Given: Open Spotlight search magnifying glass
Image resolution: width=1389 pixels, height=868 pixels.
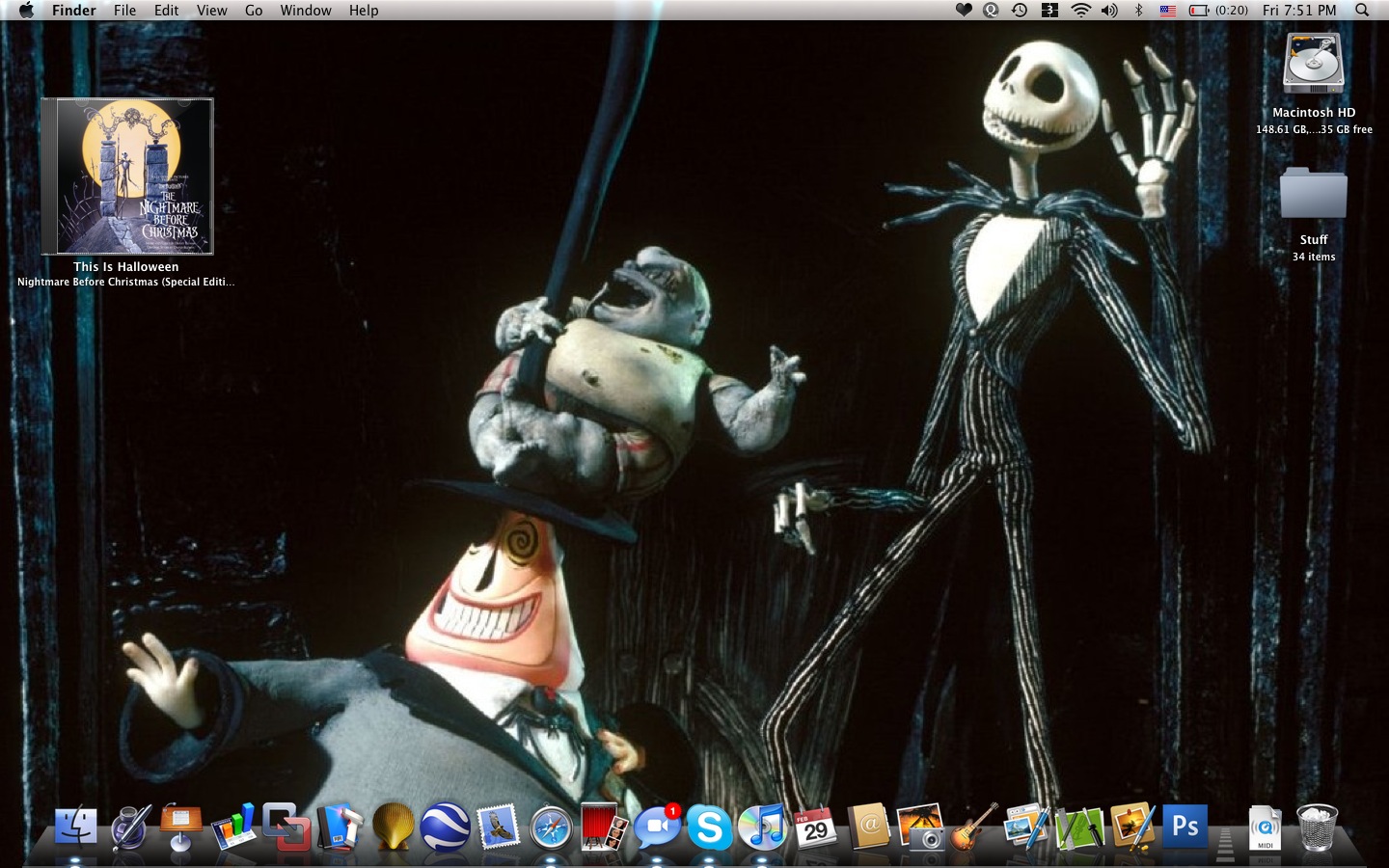Looking at the screenshot, I should coord(1362,11).
